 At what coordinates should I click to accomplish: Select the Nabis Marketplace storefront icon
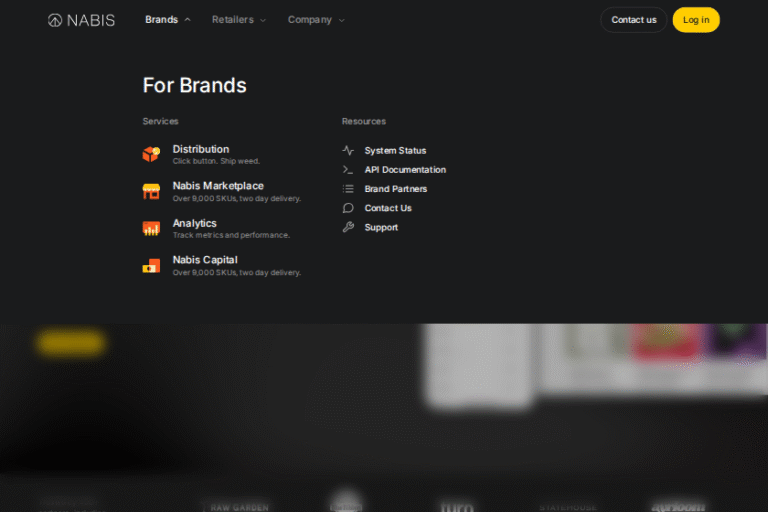tap(151, 191)
